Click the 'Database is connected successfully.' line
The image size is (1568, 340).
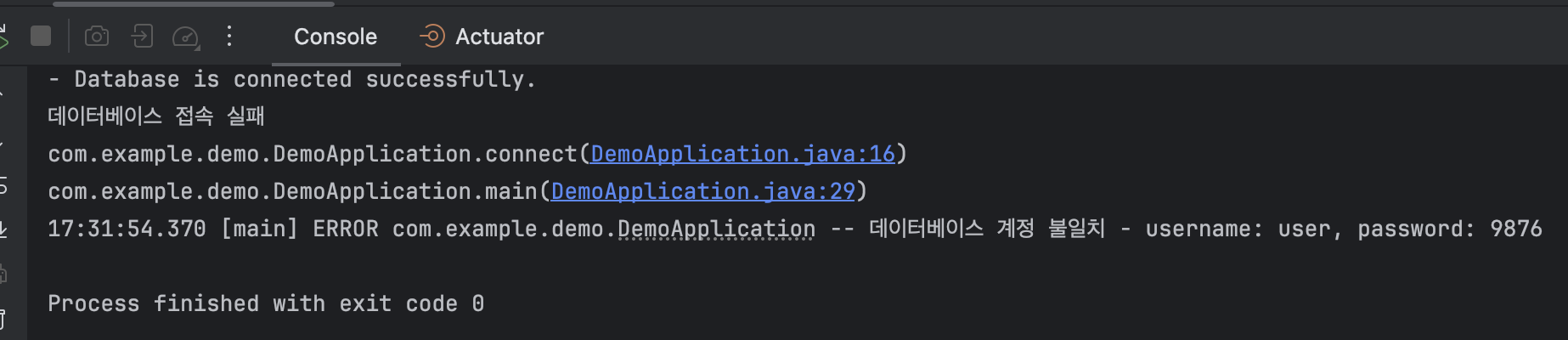pos(292,79)
